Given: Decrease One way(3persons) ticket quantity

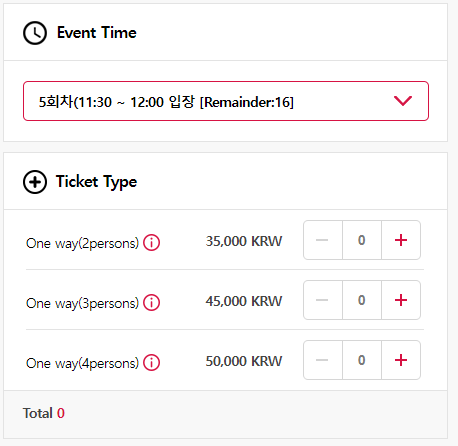Looking at the screenshot, I should (x=322, y=300).
